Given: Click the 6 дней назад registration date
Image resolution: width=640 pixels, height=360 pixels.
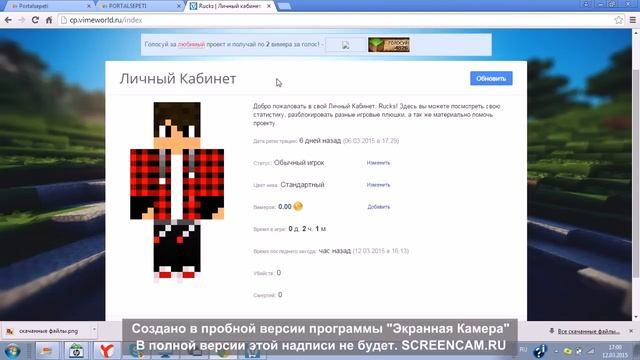Looking at the screenshot, I should click(x=320, y=141).
